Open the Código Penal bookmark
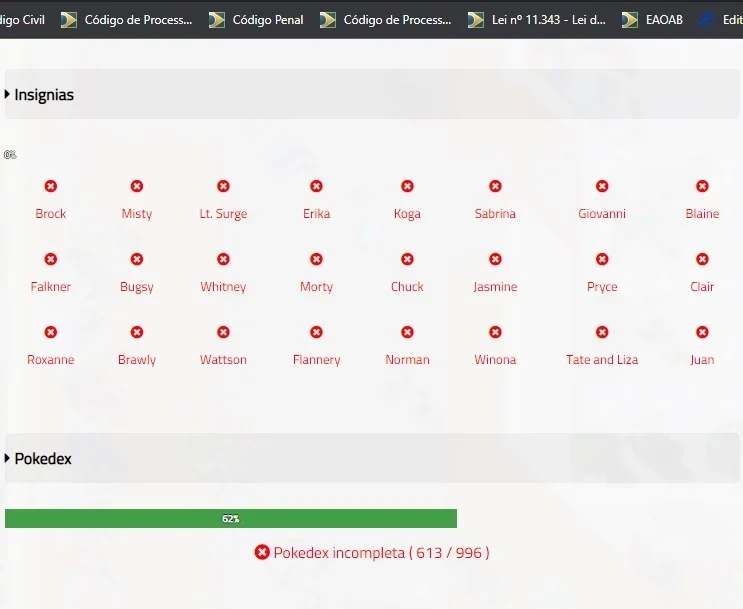 pyautogui.click(x=256, y=19)
